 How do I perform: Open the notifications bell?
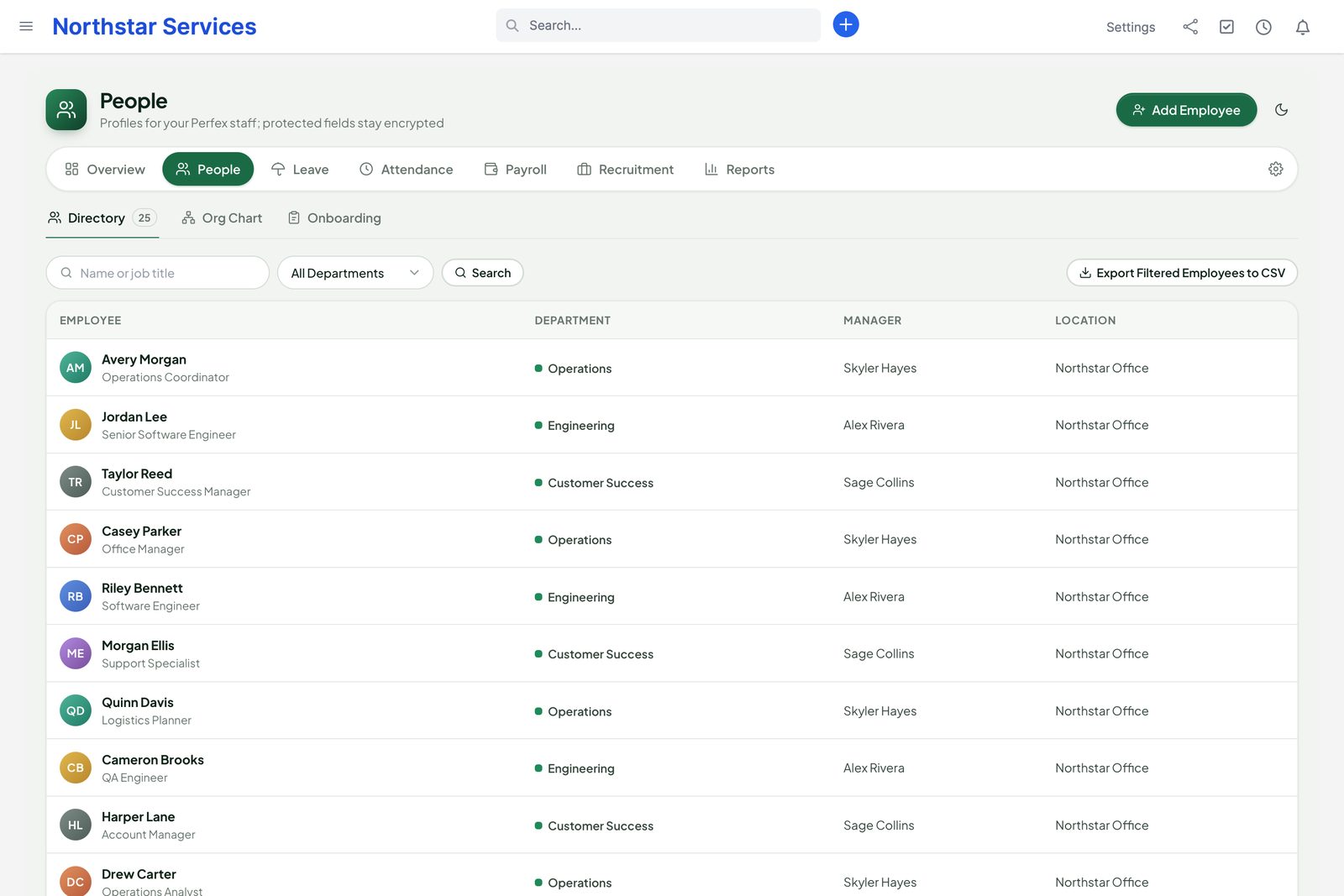(x=1302, y=27)
